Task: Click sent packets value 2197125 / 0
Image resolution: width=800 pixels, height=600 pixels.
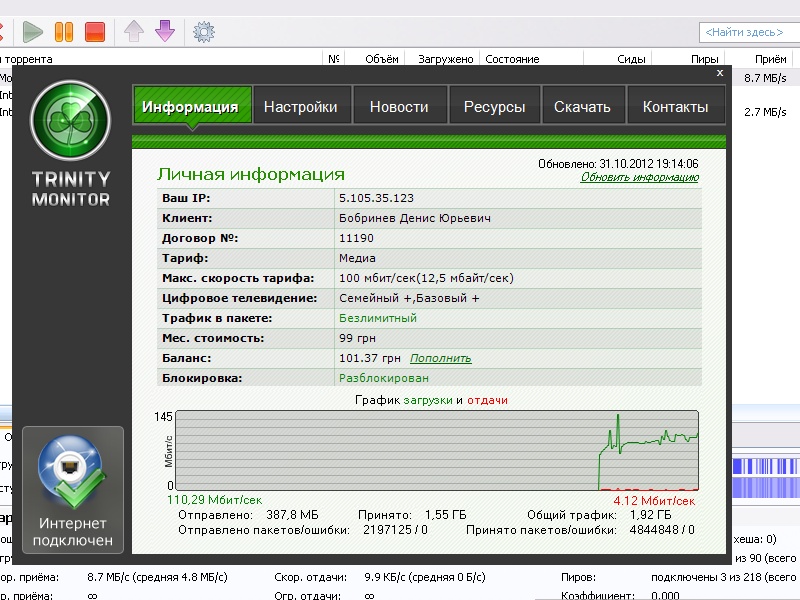Action: (x=395, y=530)
